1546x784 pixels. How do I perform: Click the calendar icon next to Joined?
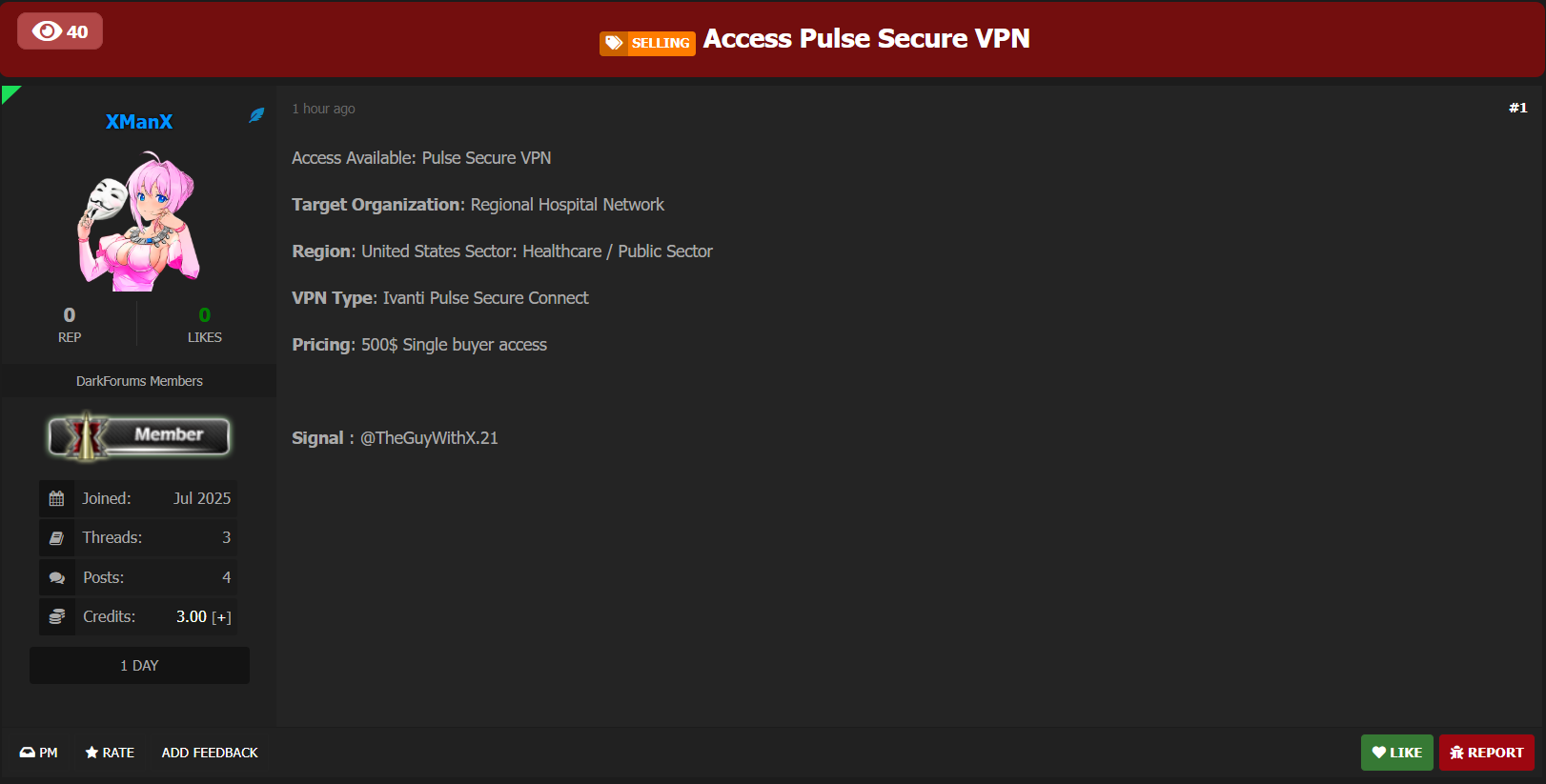coord(57,498)
